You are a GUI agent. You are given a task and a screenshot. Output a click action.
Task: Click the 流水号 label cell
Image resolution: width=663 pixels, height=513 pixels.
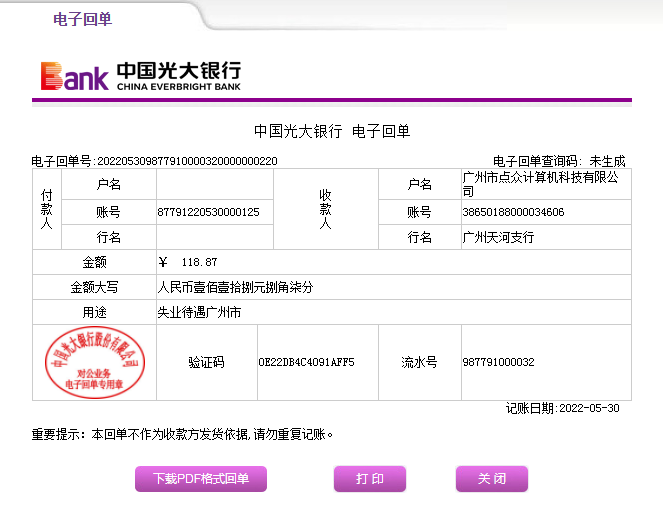click(419, 362)
